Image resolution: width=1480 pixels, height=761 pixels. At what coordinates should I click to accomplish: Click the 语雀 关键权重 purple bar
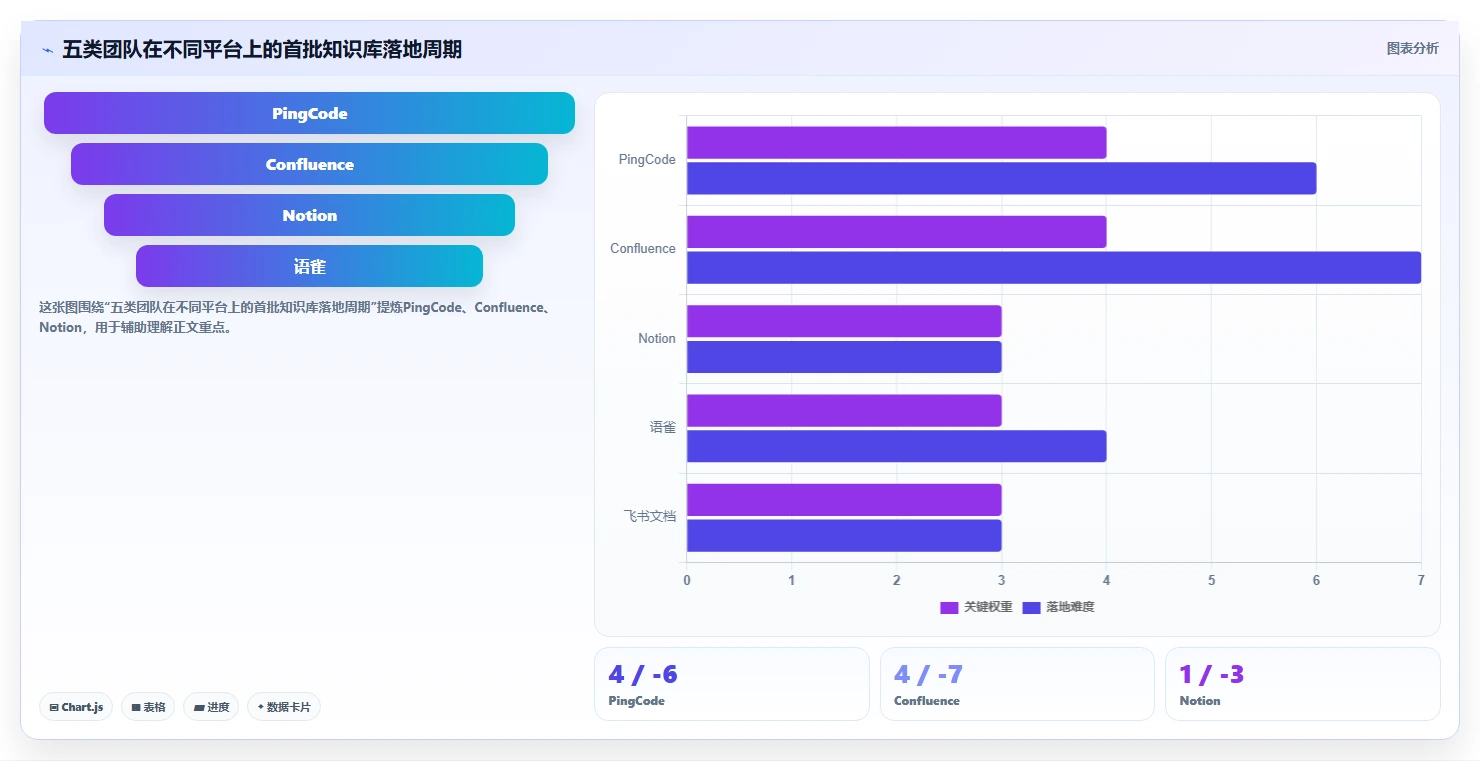tap(844, 410)
